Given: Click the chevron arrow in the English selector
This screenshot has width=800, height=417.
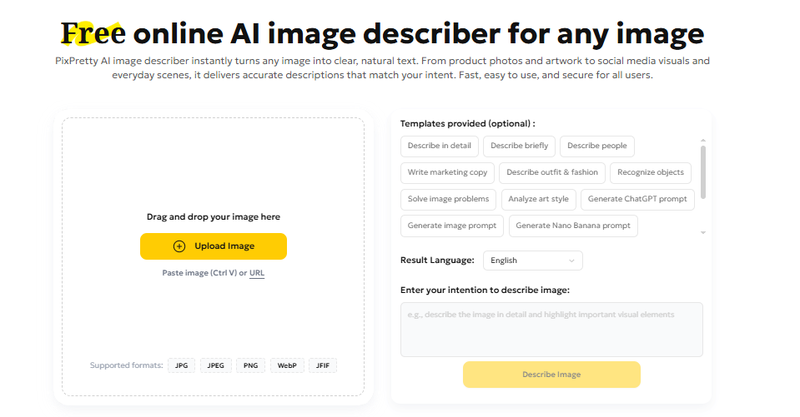Looking at the screenshot, I should (572, 260).
